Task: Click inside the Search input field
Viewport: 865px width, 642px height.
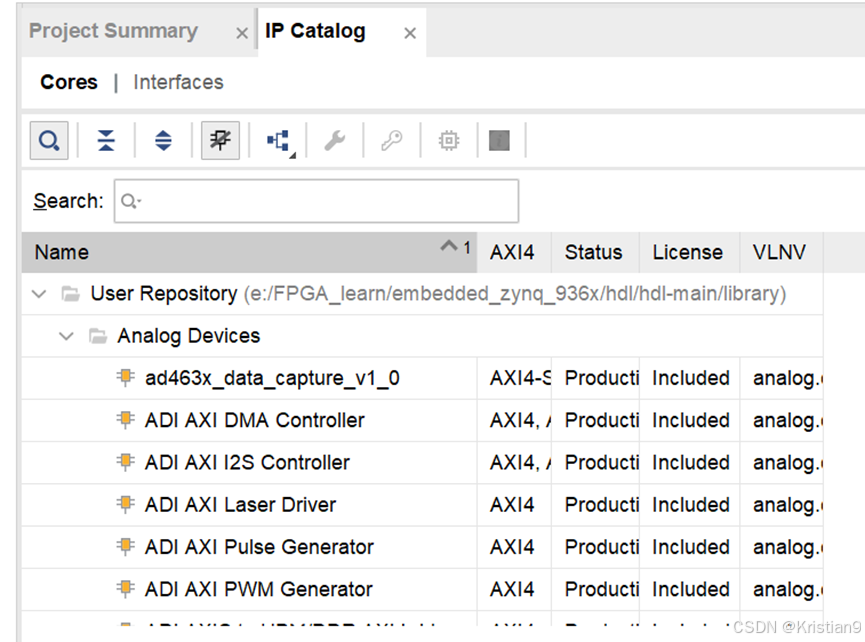Action: [316, 201]
